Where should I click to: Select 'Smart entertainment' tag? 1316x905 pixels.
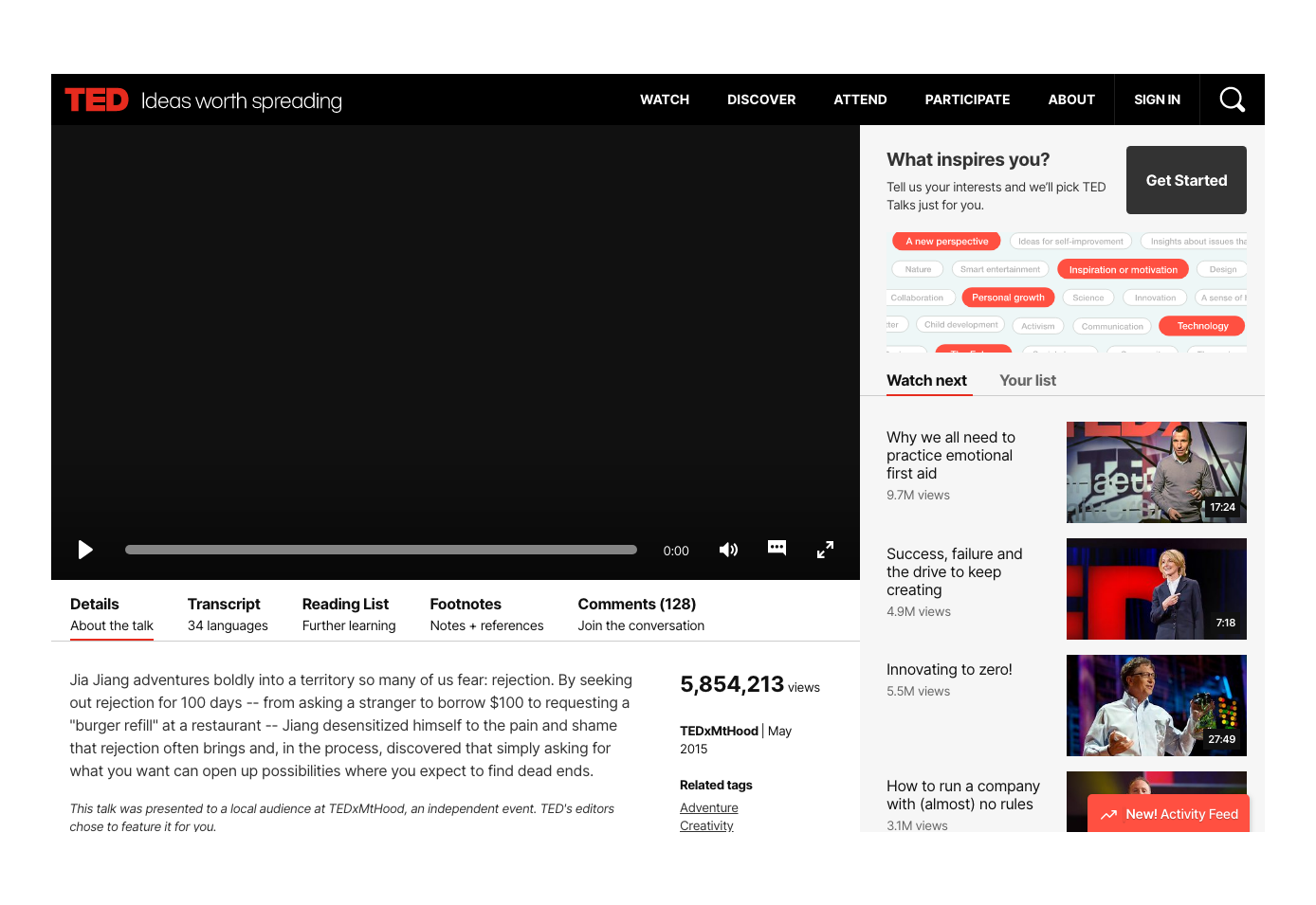pos(999,269)
